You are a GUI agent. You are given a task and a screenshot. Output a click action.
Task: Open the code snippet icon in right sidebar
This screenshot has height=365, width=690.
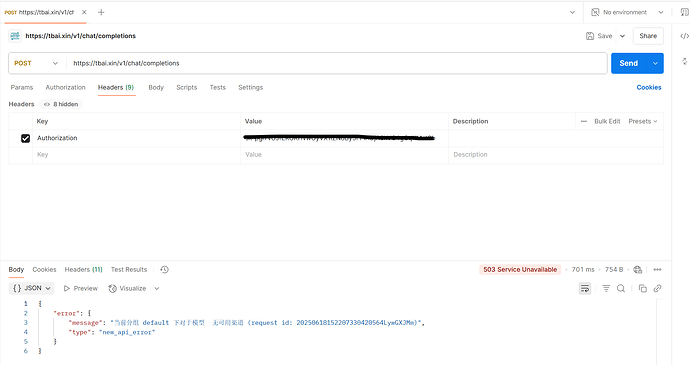pyautogui.click(x=684, y=36)
